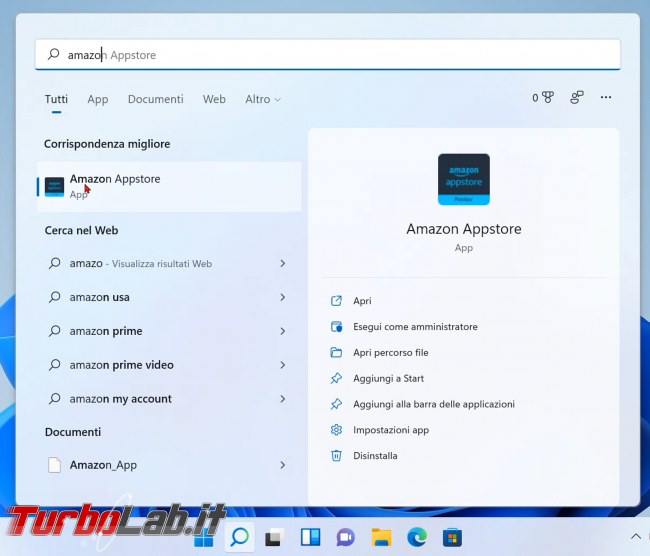Click the pin icon beside Aggiungi a Start
Image resolution: width=650 pixels, height=556 pixels.
tap(336, 378)
